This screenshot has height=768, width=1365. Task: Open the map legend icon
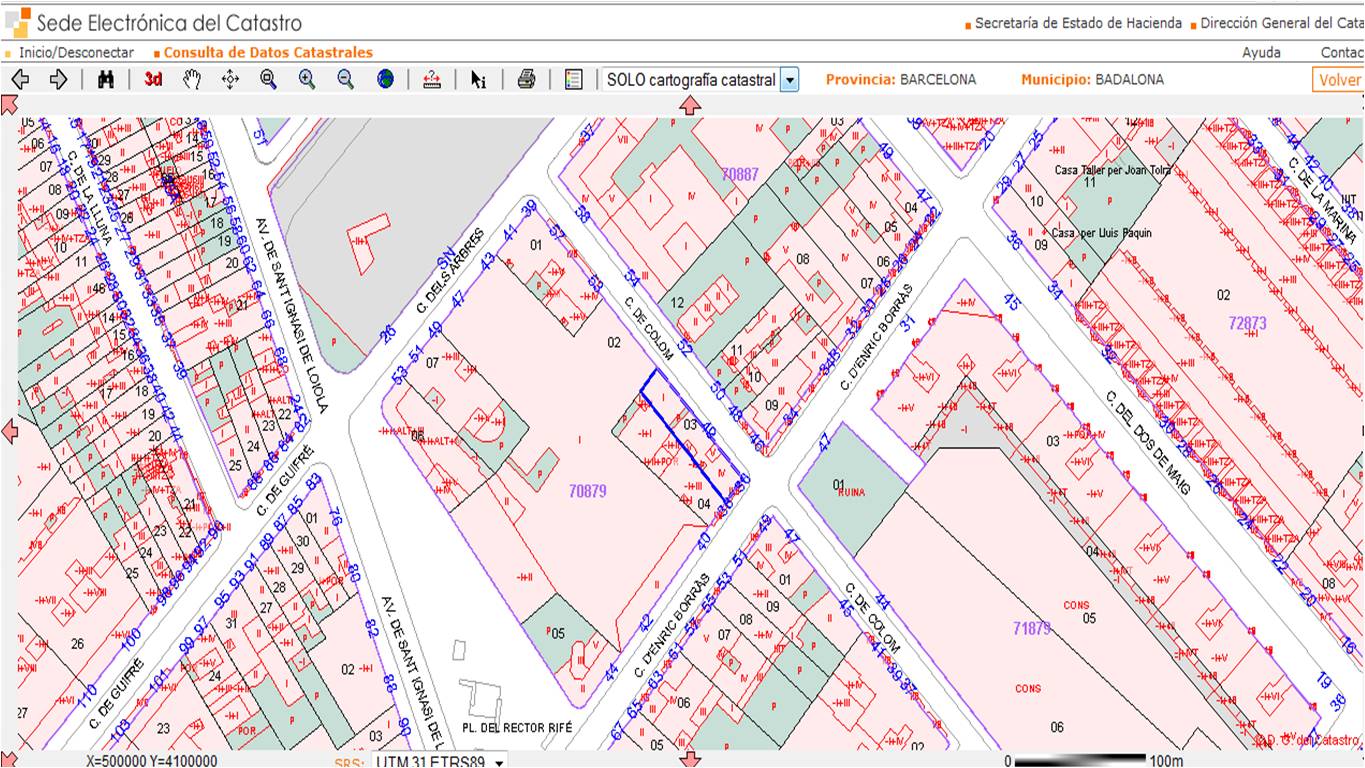(x=573, y=80)
